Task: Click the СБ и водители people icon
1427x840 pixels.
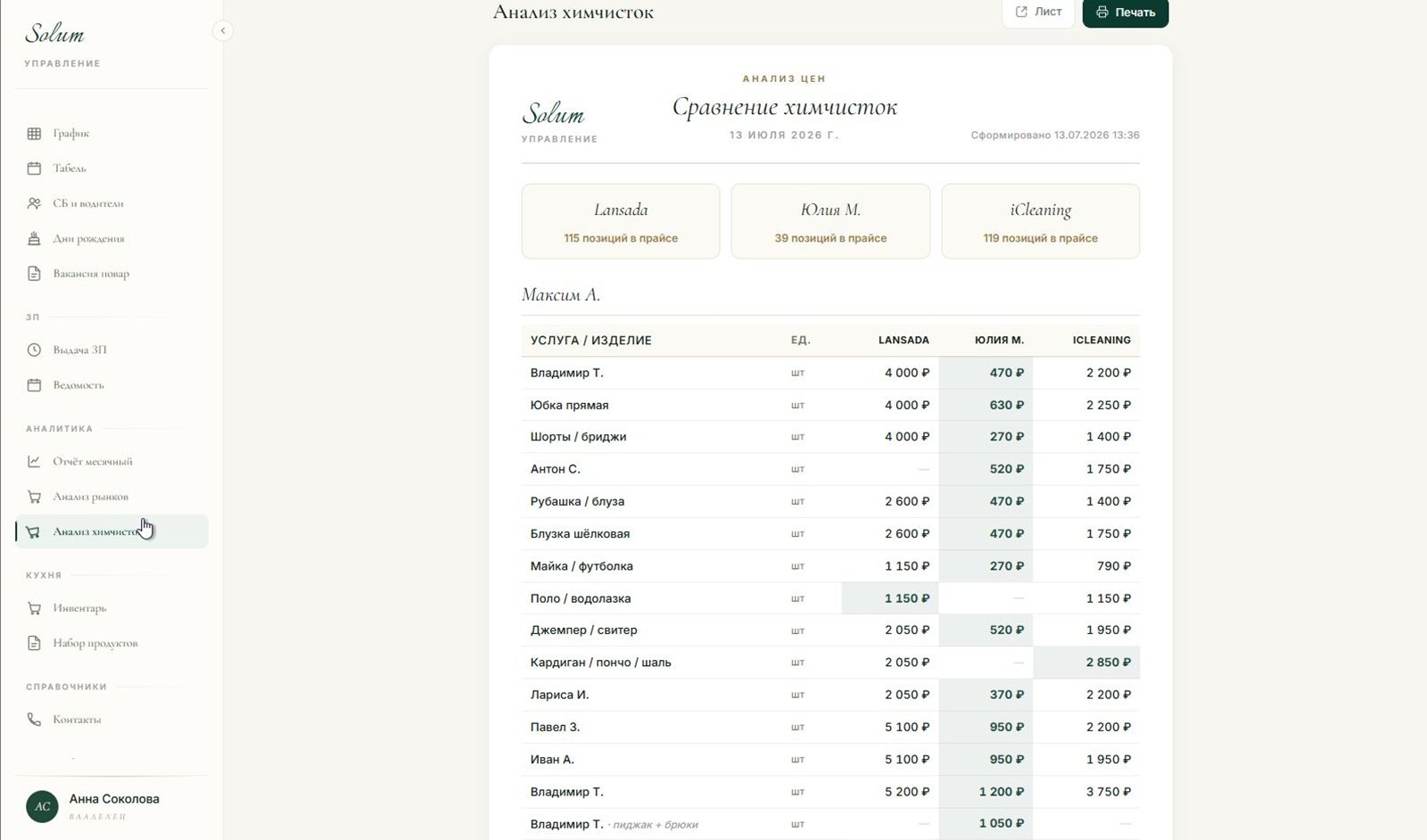Action: coord(34,203)
